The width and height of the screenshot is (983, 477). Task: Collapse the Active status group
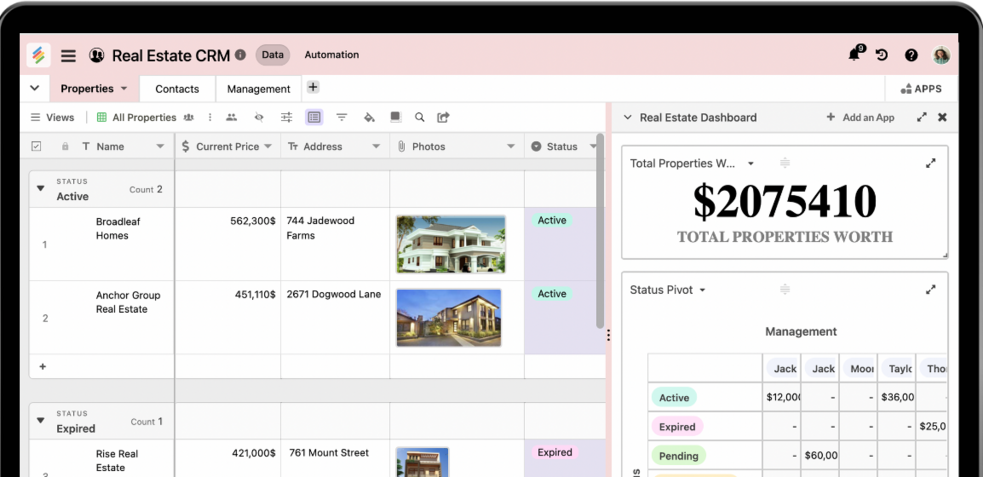[41, 188]
